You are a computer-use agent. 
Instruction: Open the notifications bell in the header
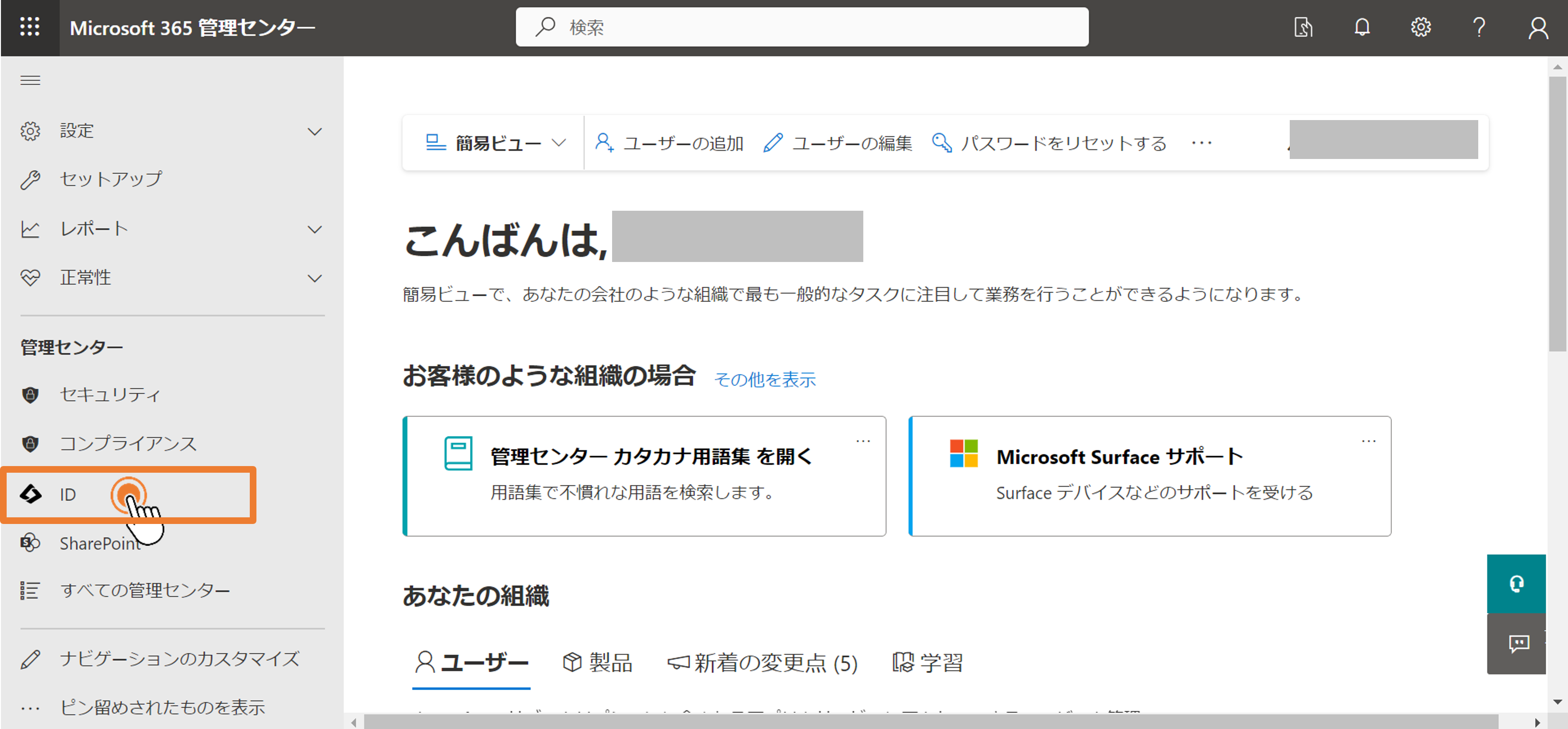(1361, 28)
